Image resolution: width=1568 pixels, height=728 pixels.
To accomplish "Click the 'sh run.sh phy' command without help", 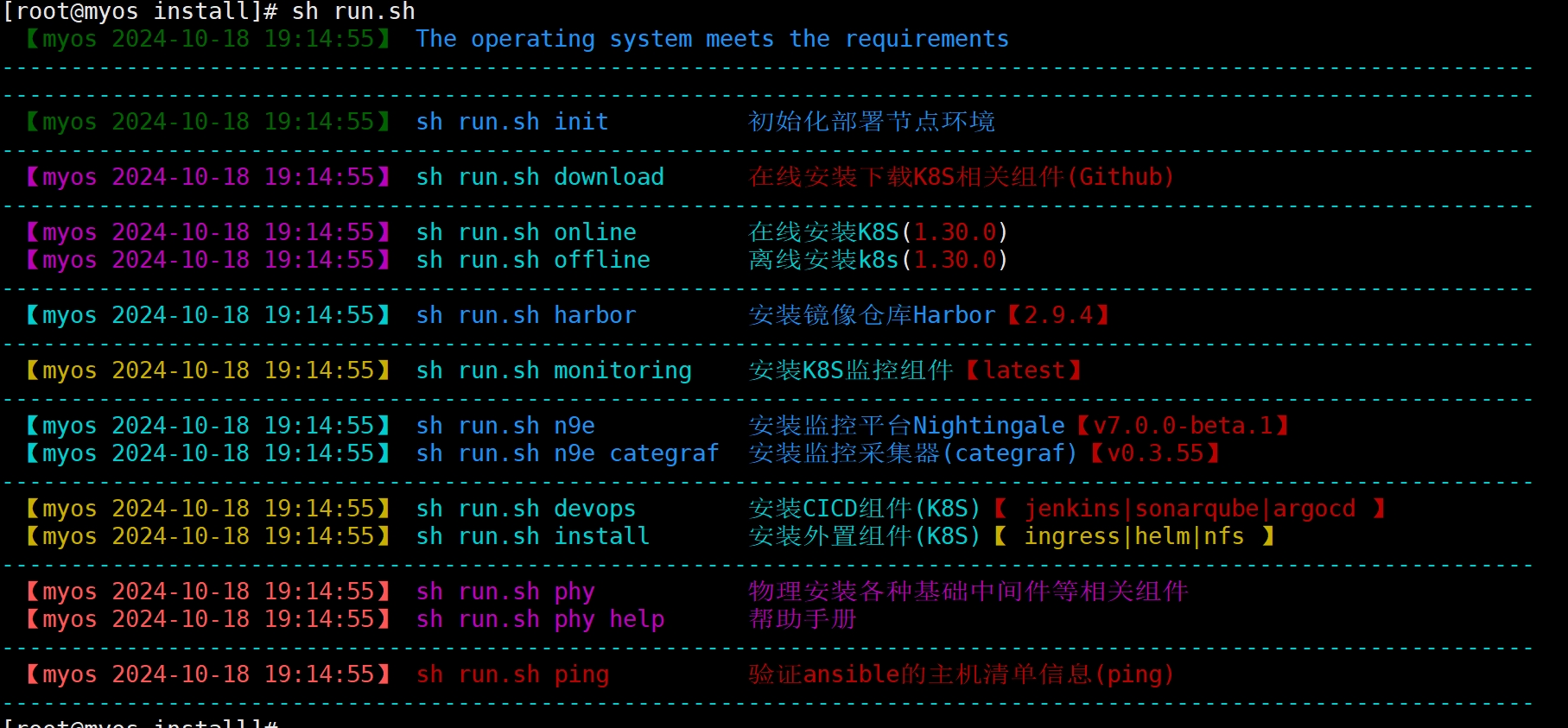I will pos(505,592).
